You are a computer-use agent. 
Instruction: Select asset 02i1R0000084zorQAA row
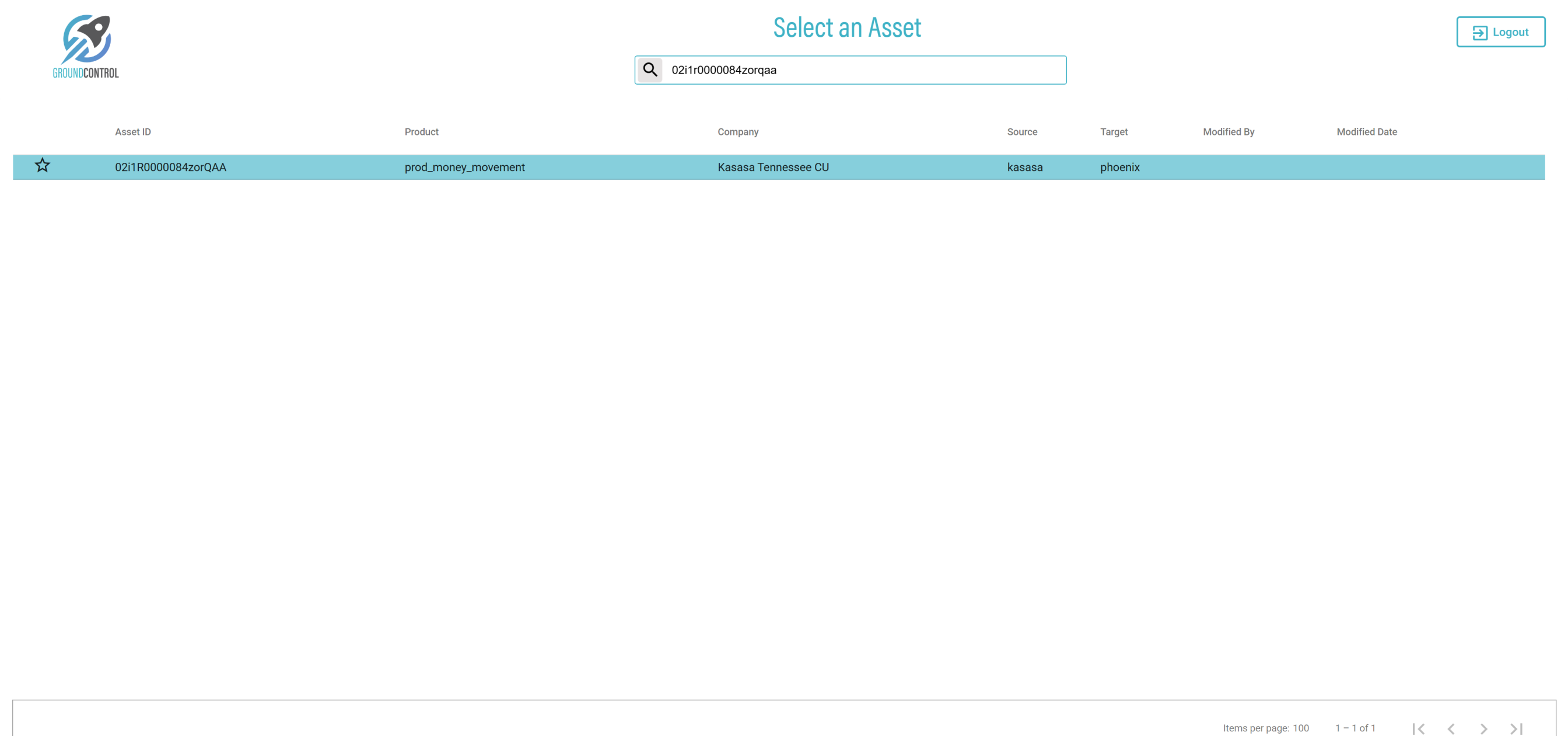(x=170, y=168)
